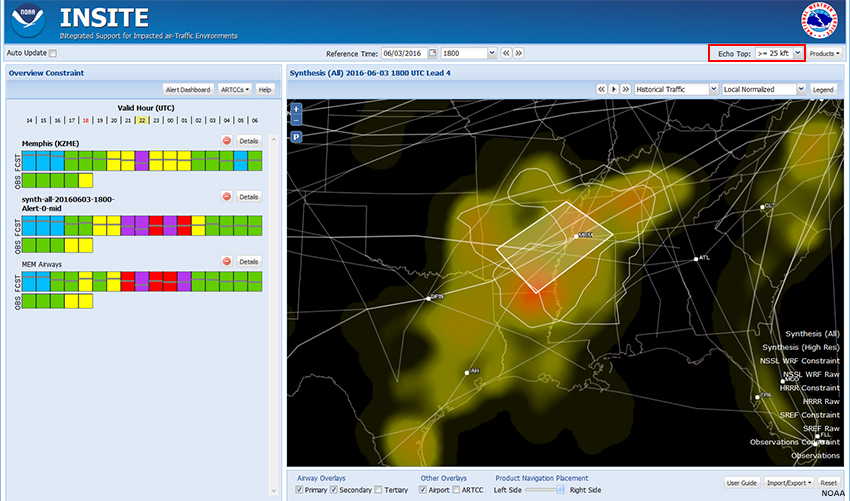Enable the ARTCC overlay checkbox
The width and height of the screenshot is (850, 501).
coord(456,490)
